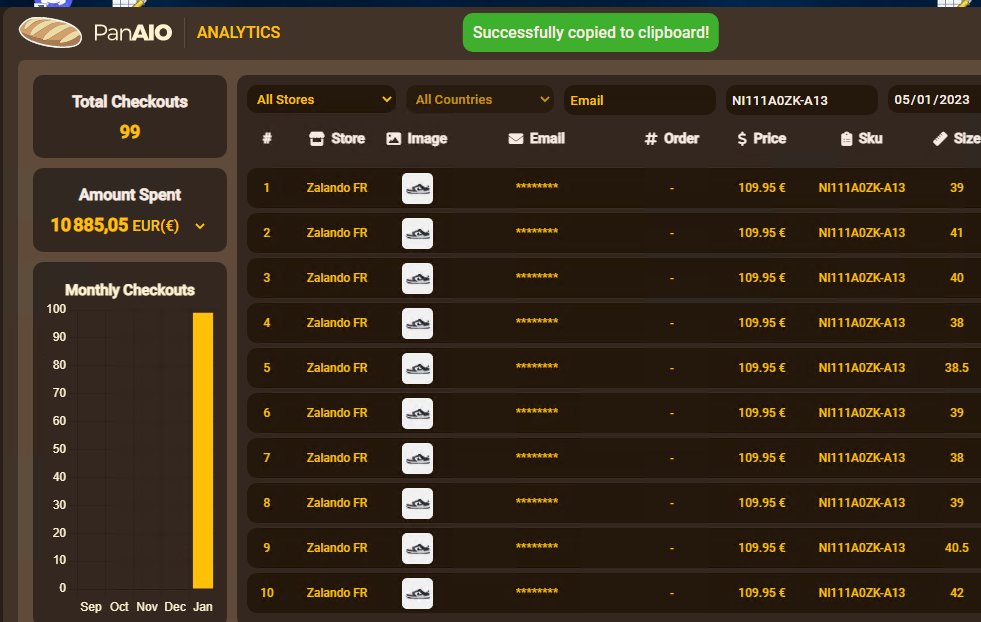
Task: Click size 41 in row 2
Action: click(957, 233)
